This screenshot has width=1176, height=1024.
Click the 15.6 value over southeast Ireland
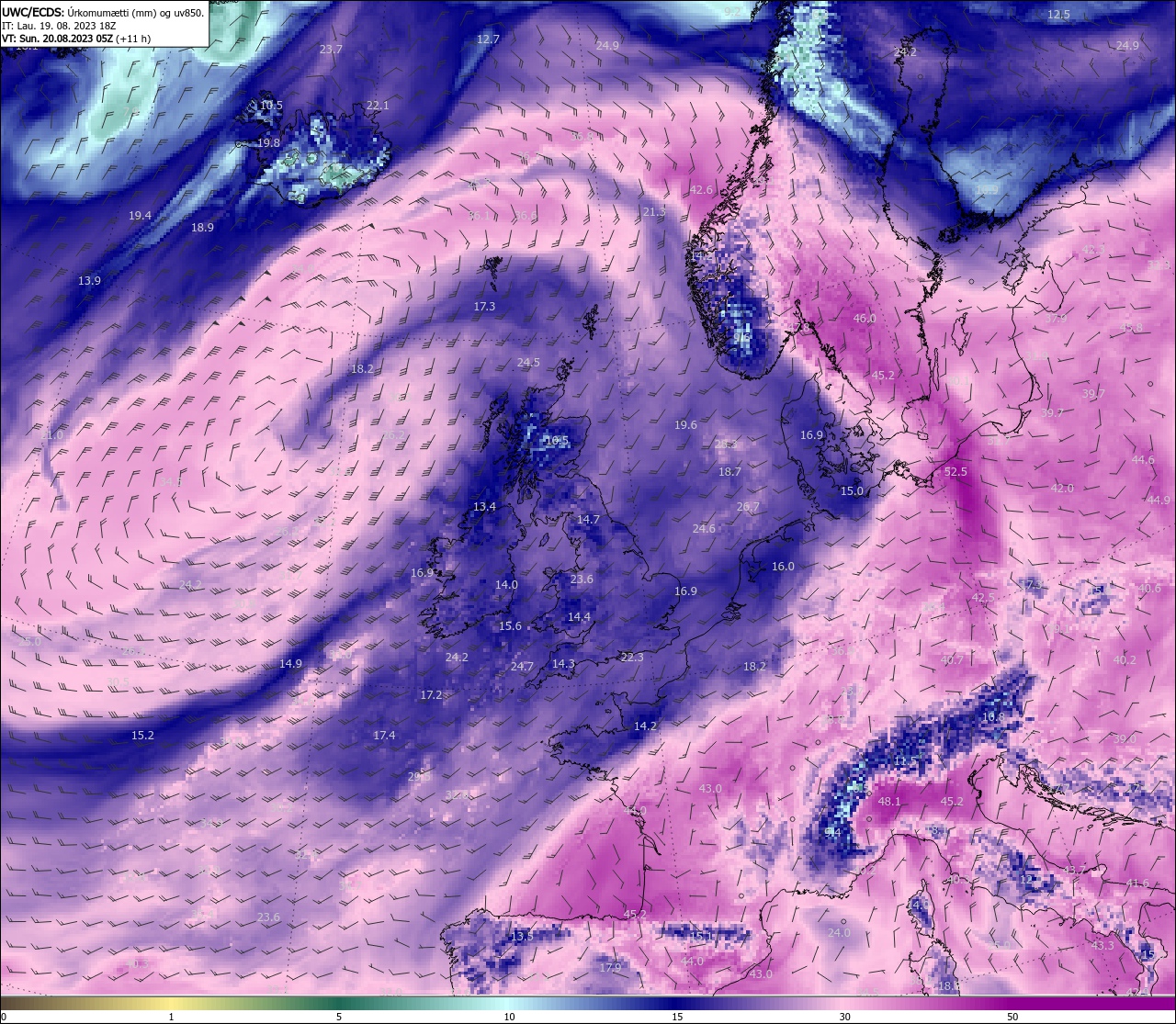click(510, 626)
